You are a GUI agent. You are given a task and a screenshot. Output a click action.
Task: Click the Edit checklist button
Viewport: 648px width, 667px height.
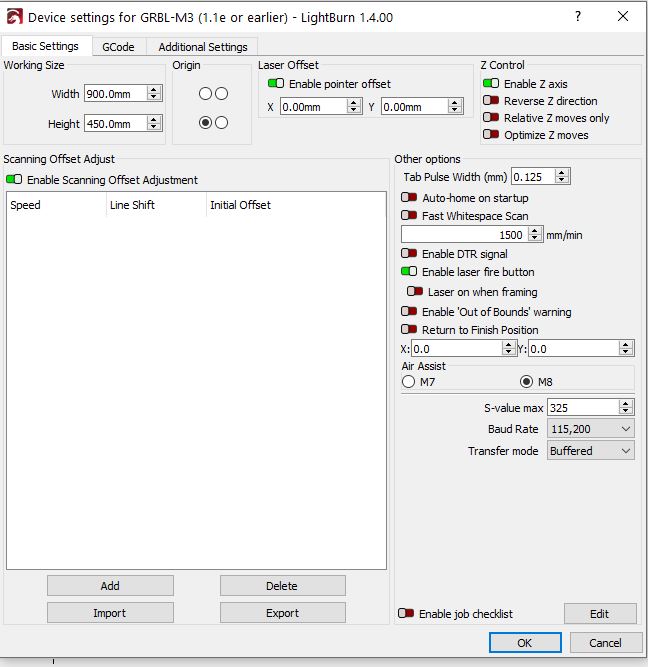tap(600, 613)
